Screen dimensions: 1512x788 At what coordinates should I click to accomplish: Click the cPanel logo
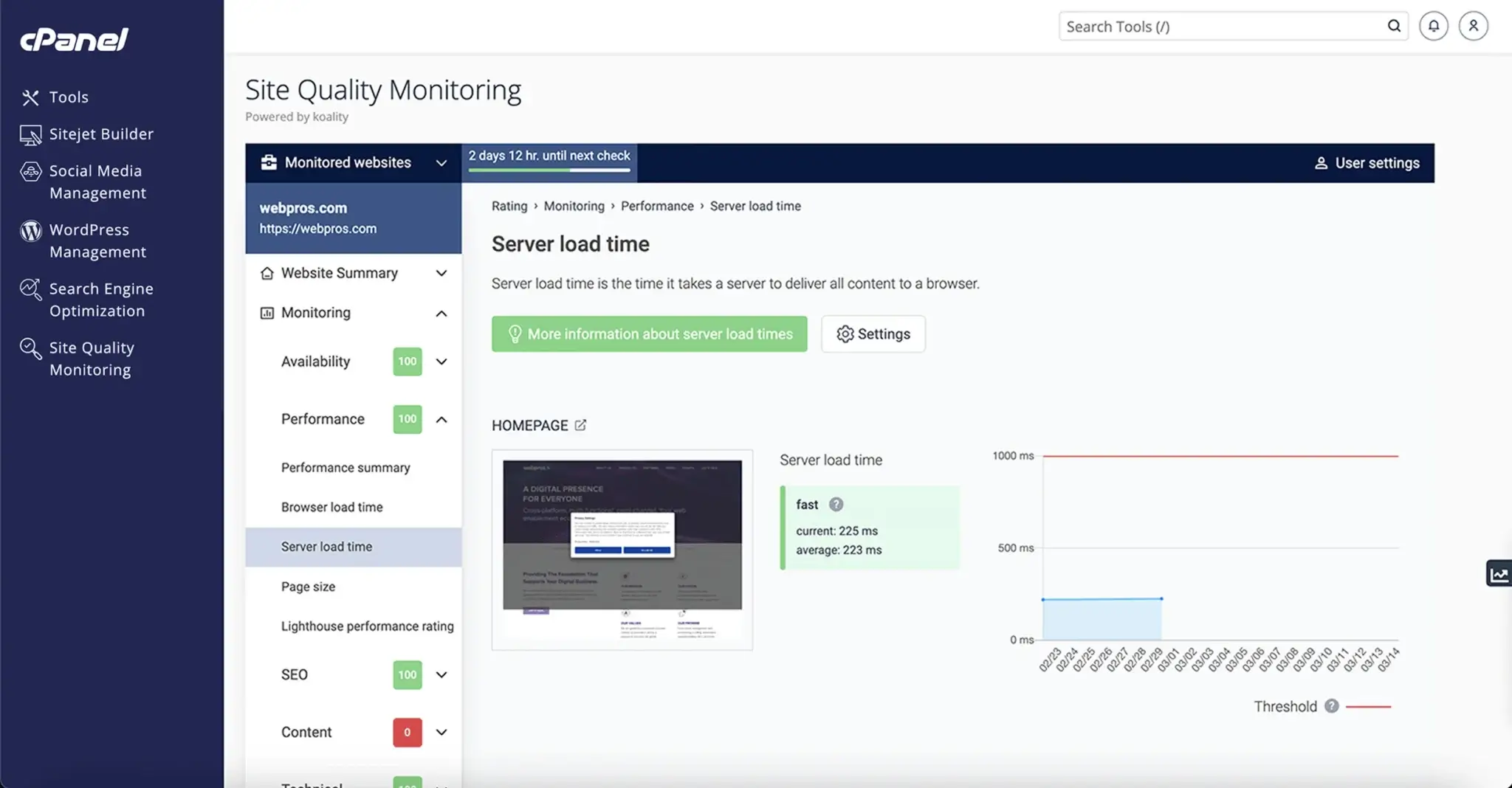(x=74, y=40)
